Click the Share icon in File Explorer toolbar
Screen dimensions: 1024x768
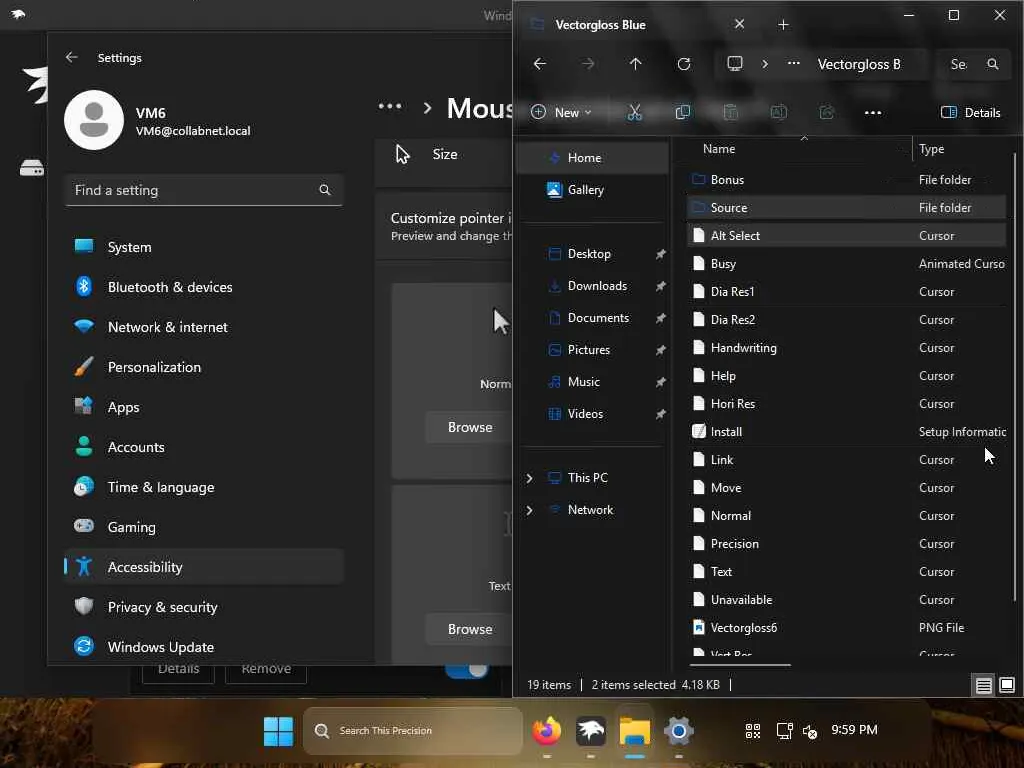pos(827,112)
